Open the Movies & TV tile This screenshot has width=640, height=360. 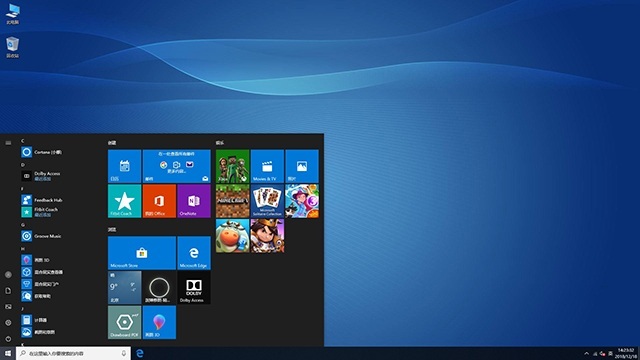click(x=267, y=166)
